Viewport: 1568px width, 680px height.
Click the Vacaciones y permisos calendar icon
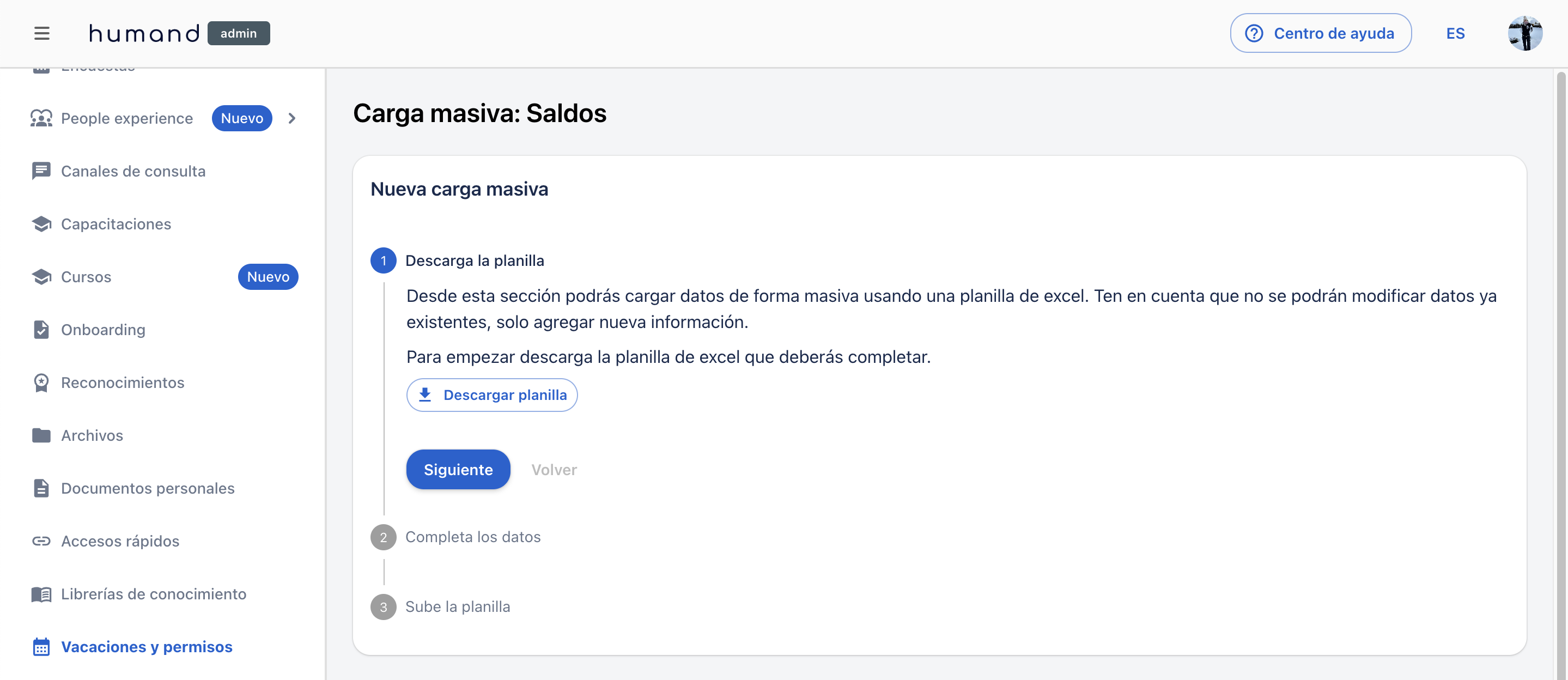click(41, 647)
